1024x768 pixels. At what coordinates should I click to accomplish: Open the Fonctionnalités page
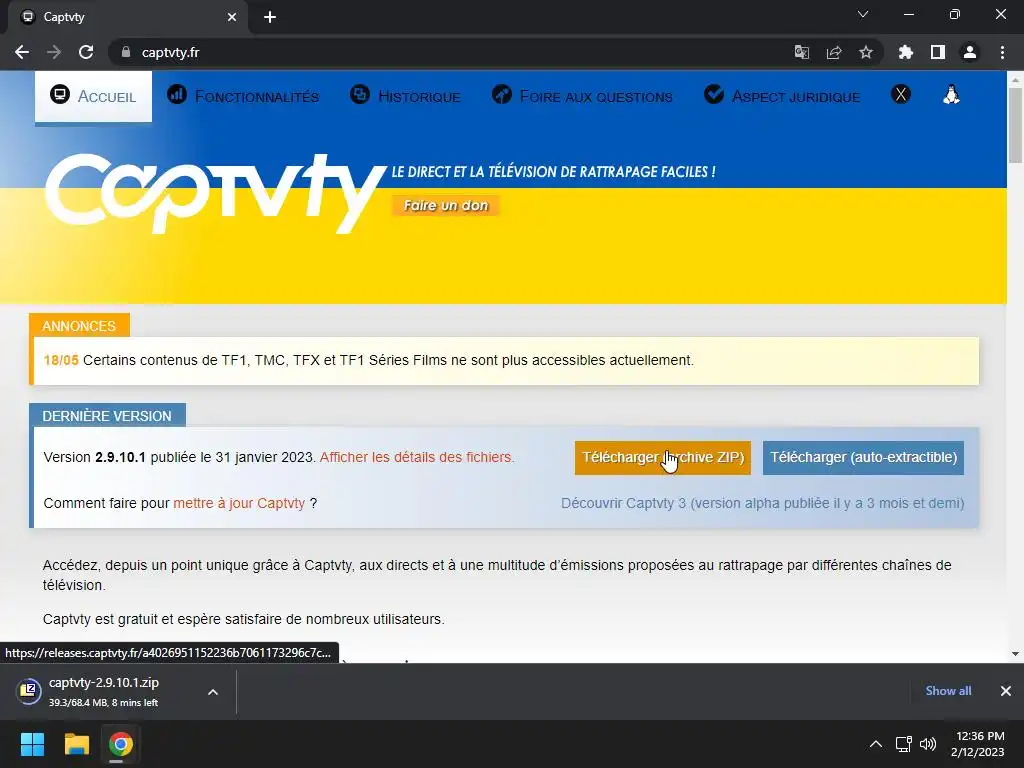[243, 96]
